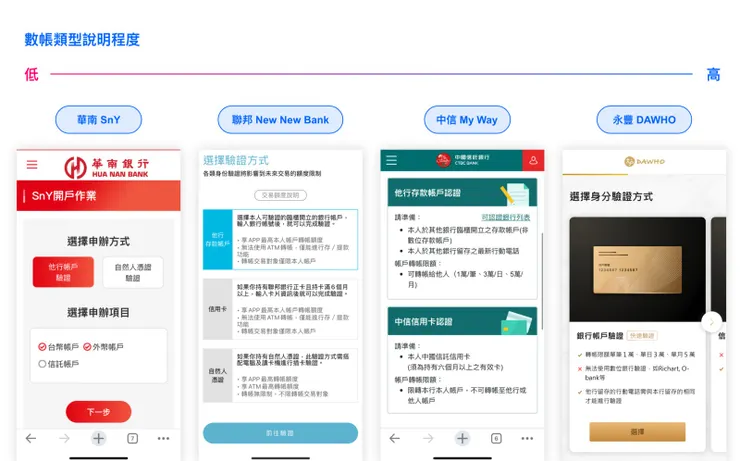
Task: Advance DAWHO card carousel with the arrow
Action: 711,322
